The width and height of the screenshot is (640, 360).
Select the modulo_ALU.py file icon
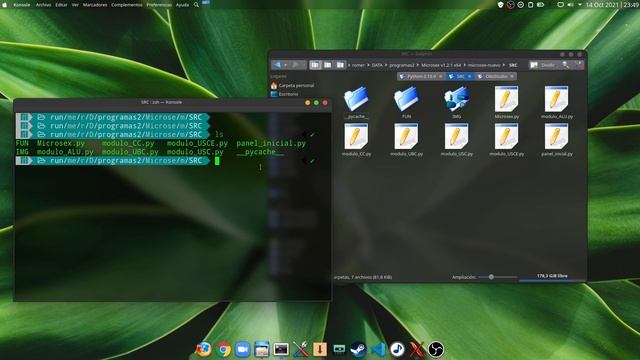pos(556,99)
